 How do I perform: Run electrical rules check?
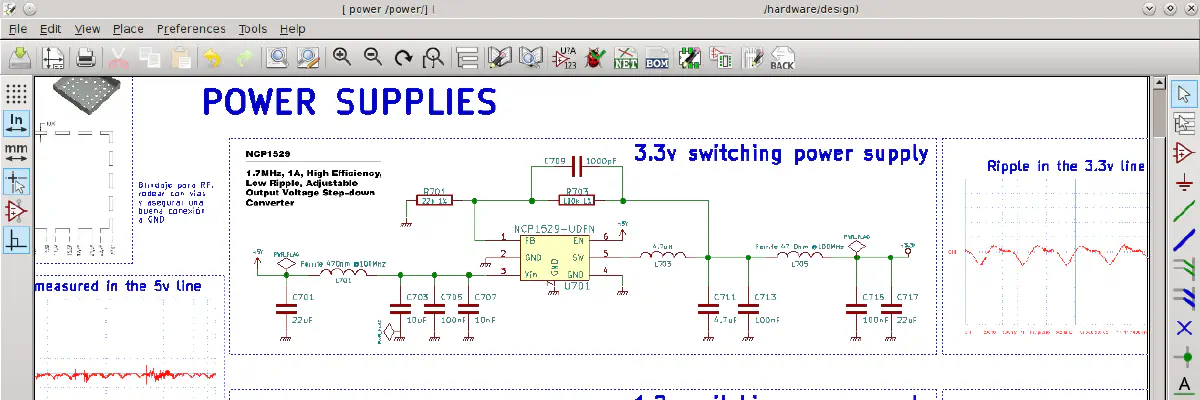click(596, 58)
